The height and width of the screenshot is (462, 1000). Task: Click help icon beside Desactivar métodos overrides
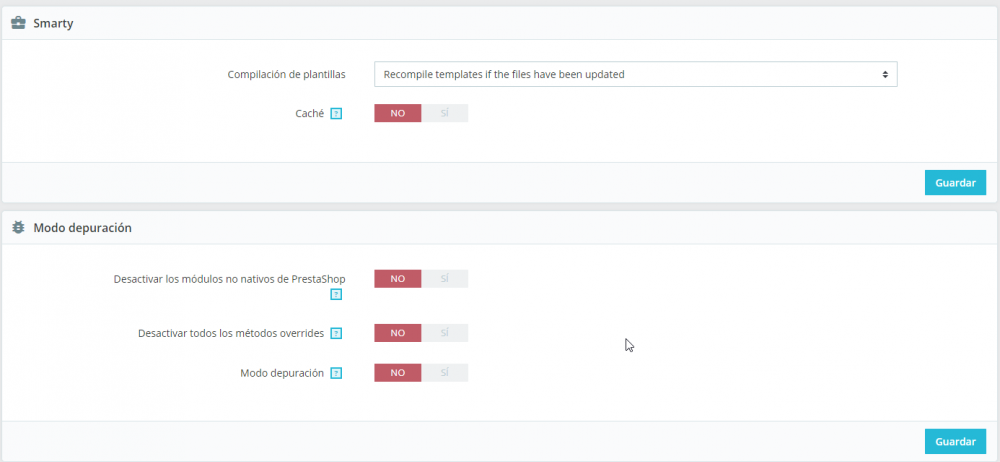click(x=336, y=333)
